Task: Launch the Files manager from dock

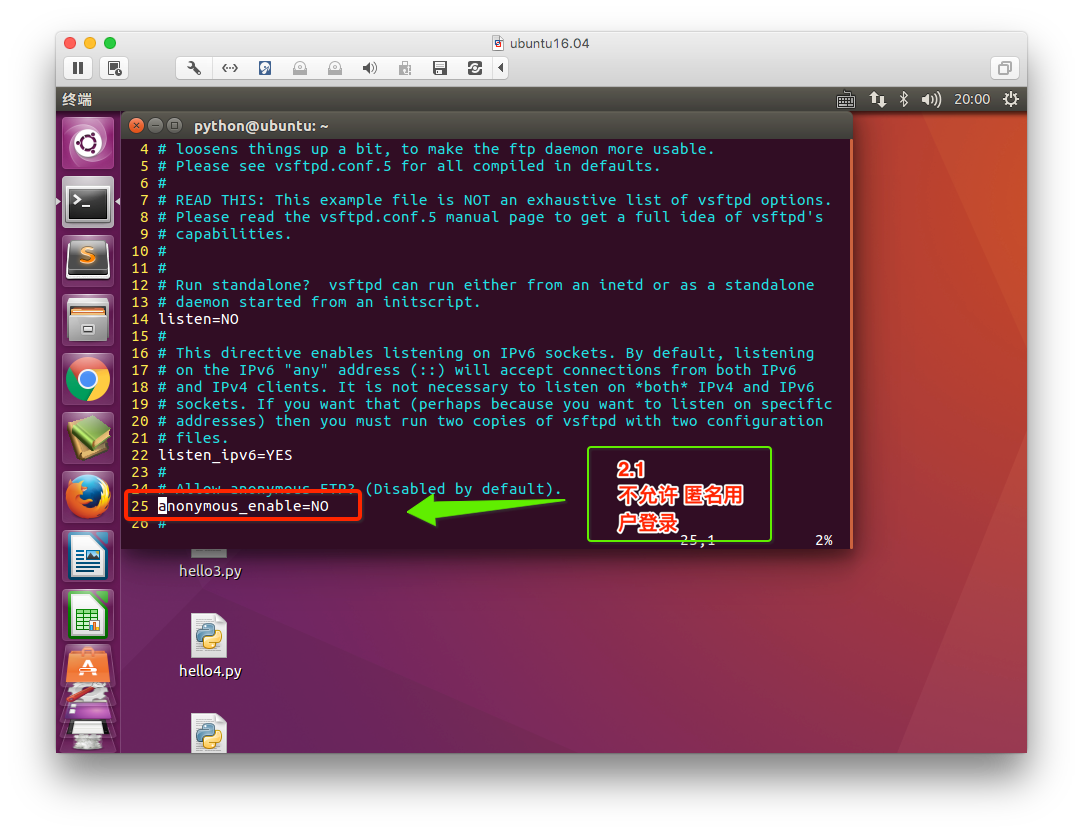Action: pos(88,321)
